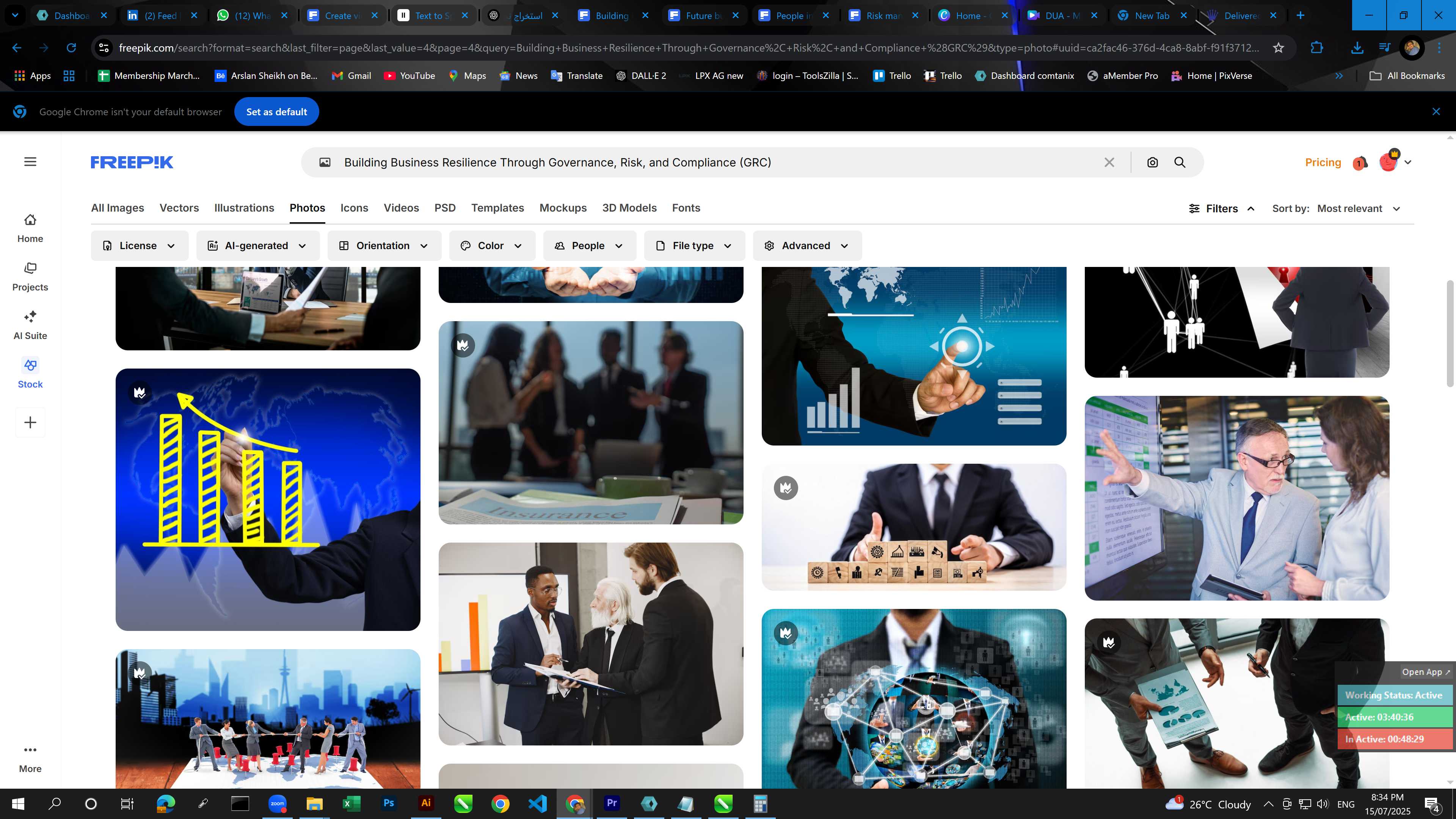Image resolution: width=1456 pixels, height=819 pixels.
Task: Expand the File type filter dropdown
Action: click(694, 246)
